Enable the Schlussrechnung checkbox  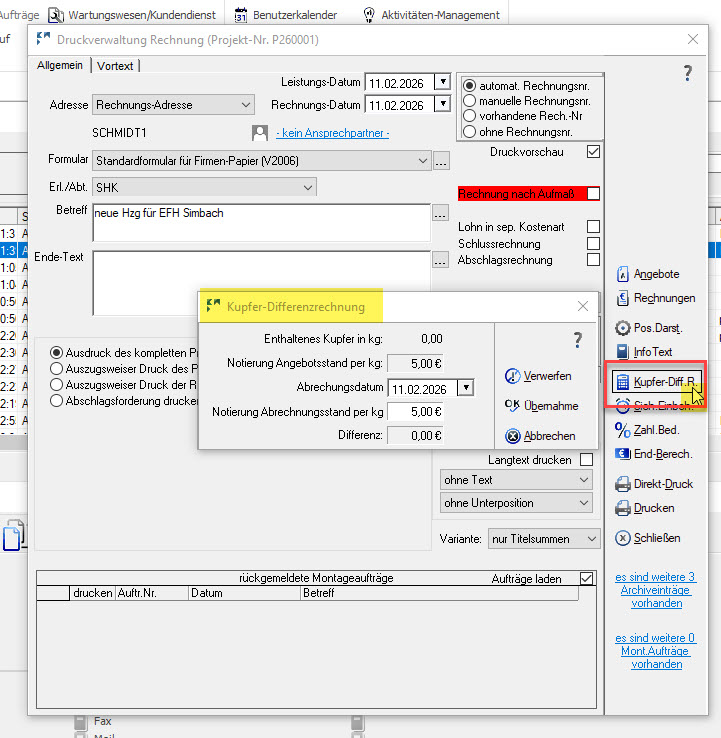(593, 244)
